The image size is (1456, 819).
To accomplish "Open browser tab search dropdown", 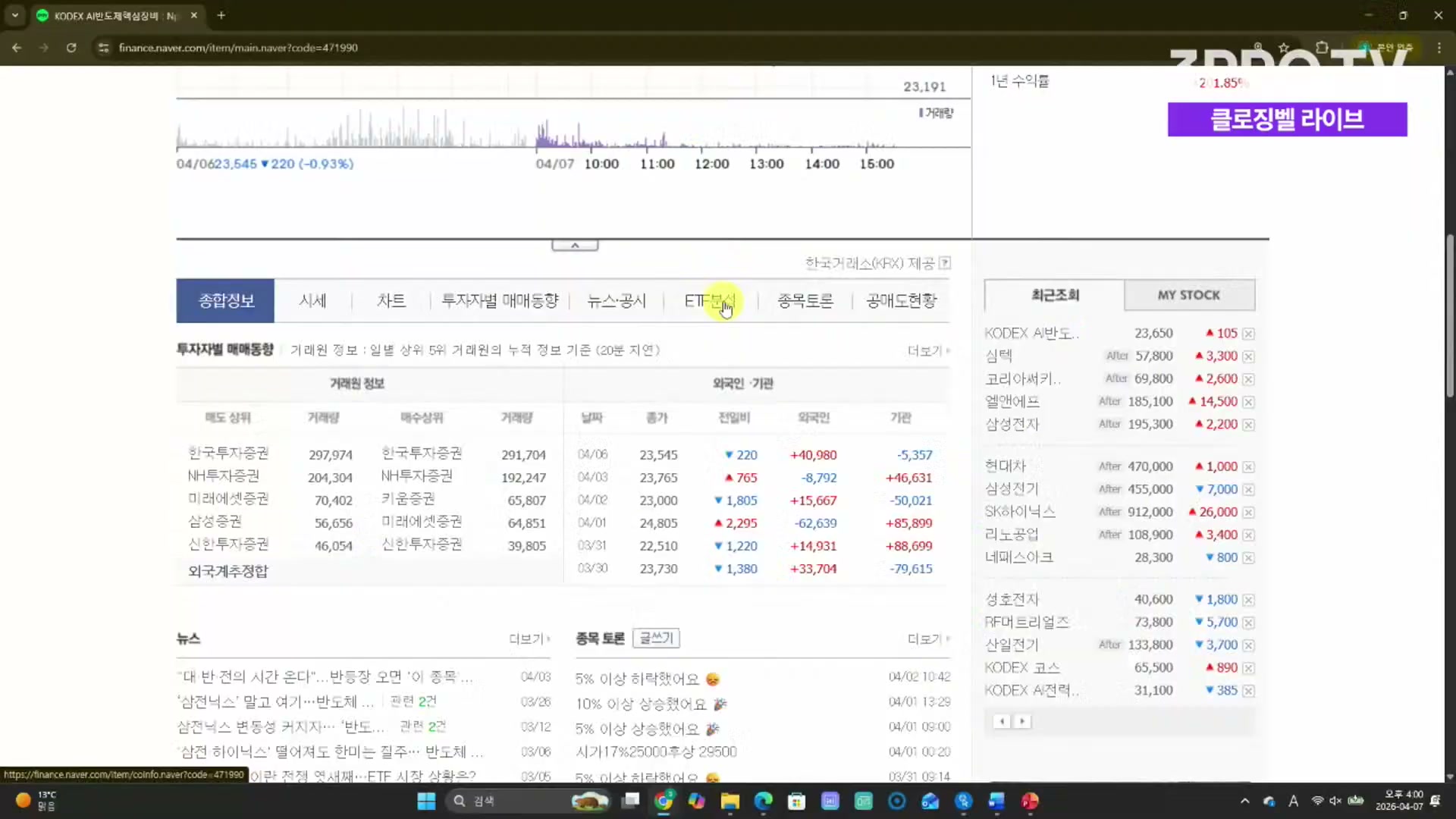I will click(x=14, y=15).
